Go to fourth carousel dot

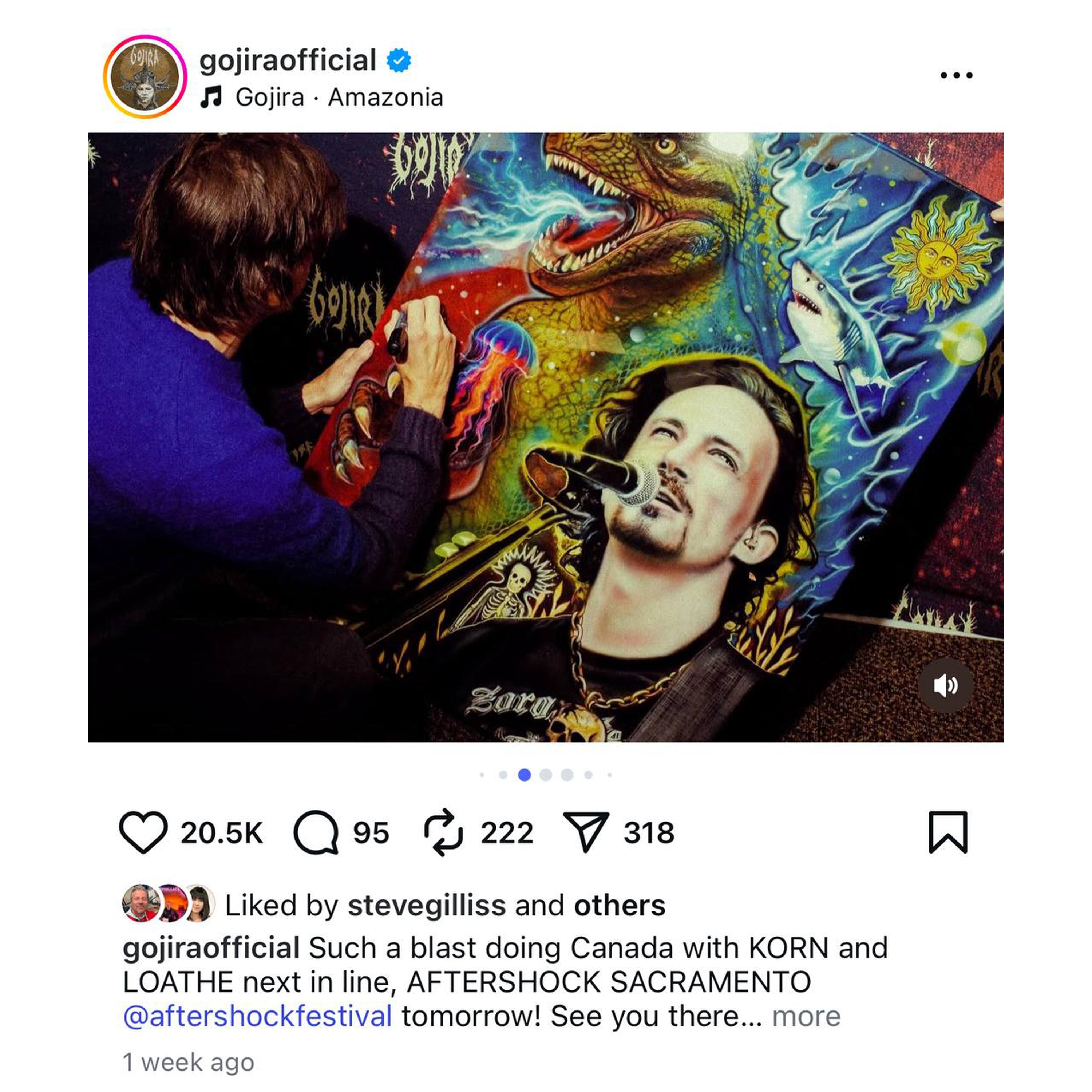pyautogui.click(x=545, y=775)
